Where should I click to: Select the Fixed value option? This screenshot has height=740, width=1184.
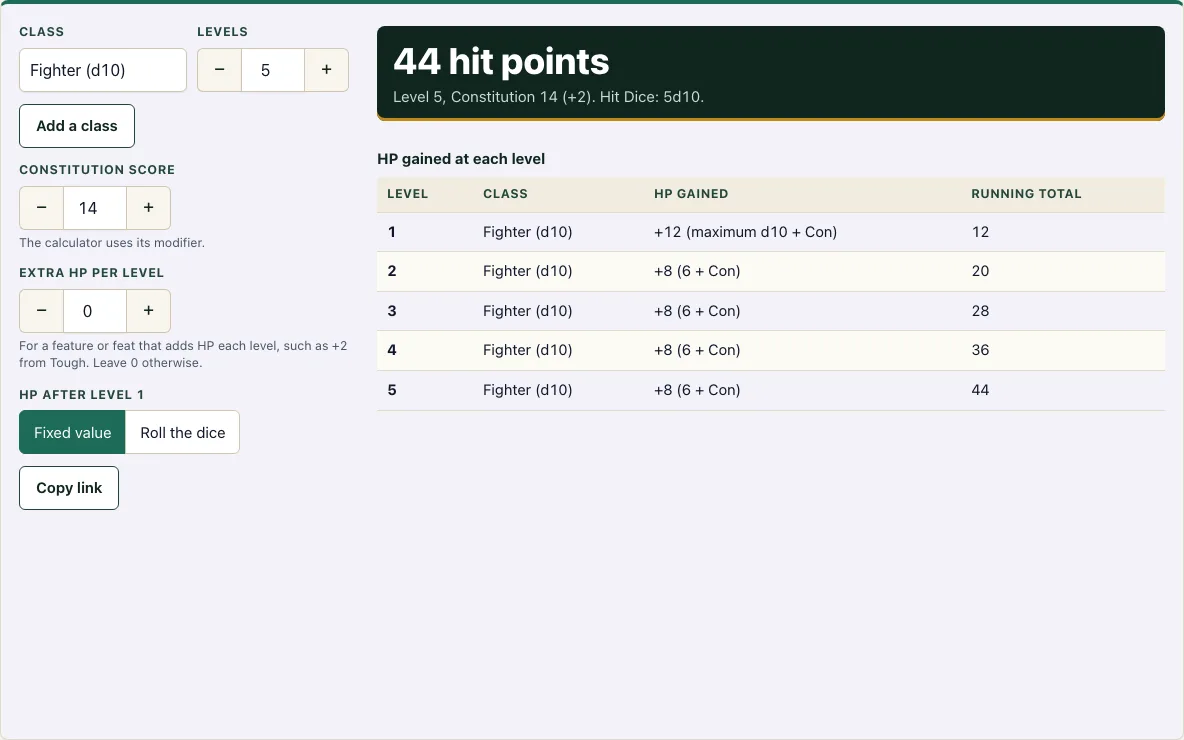[72, 433]
